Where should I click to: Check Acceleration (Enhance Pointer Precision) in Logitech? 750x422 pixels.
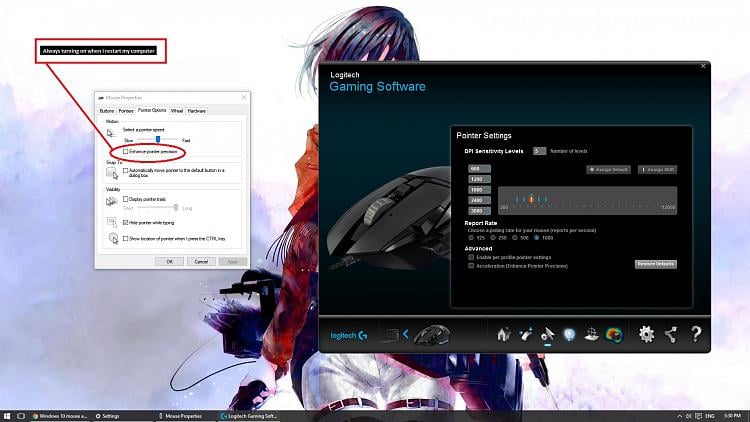[471, 266]
